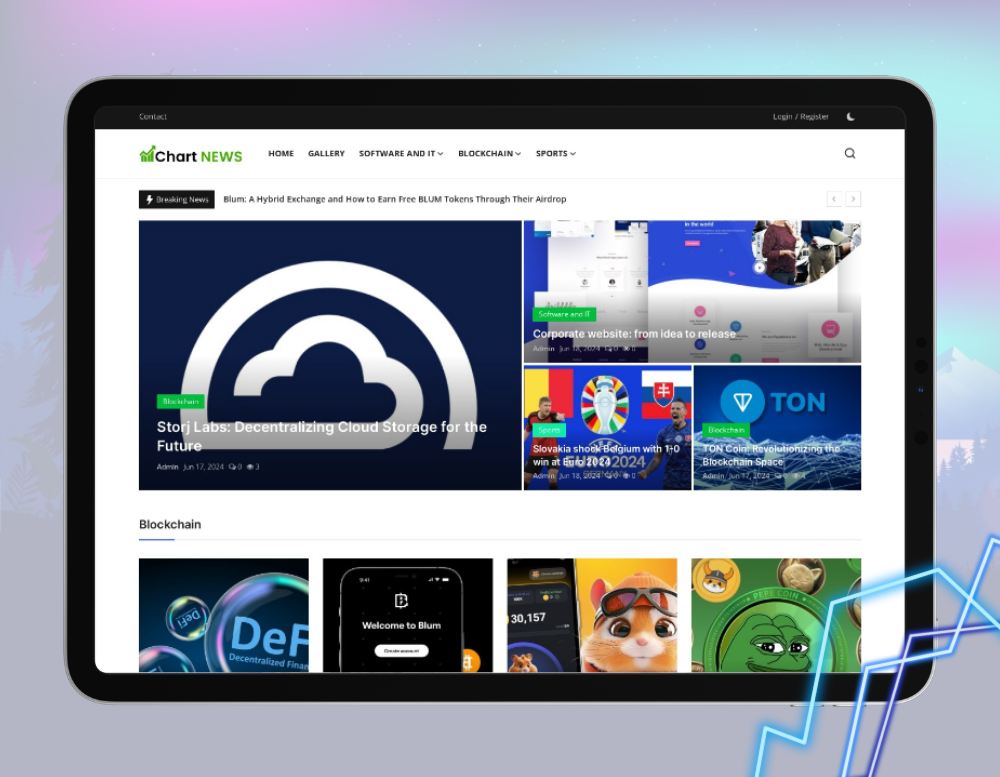Open the Welcome to Blum phone thumbnail
The width and height of the screenshot is (1000, 777).
pos(408,615)
